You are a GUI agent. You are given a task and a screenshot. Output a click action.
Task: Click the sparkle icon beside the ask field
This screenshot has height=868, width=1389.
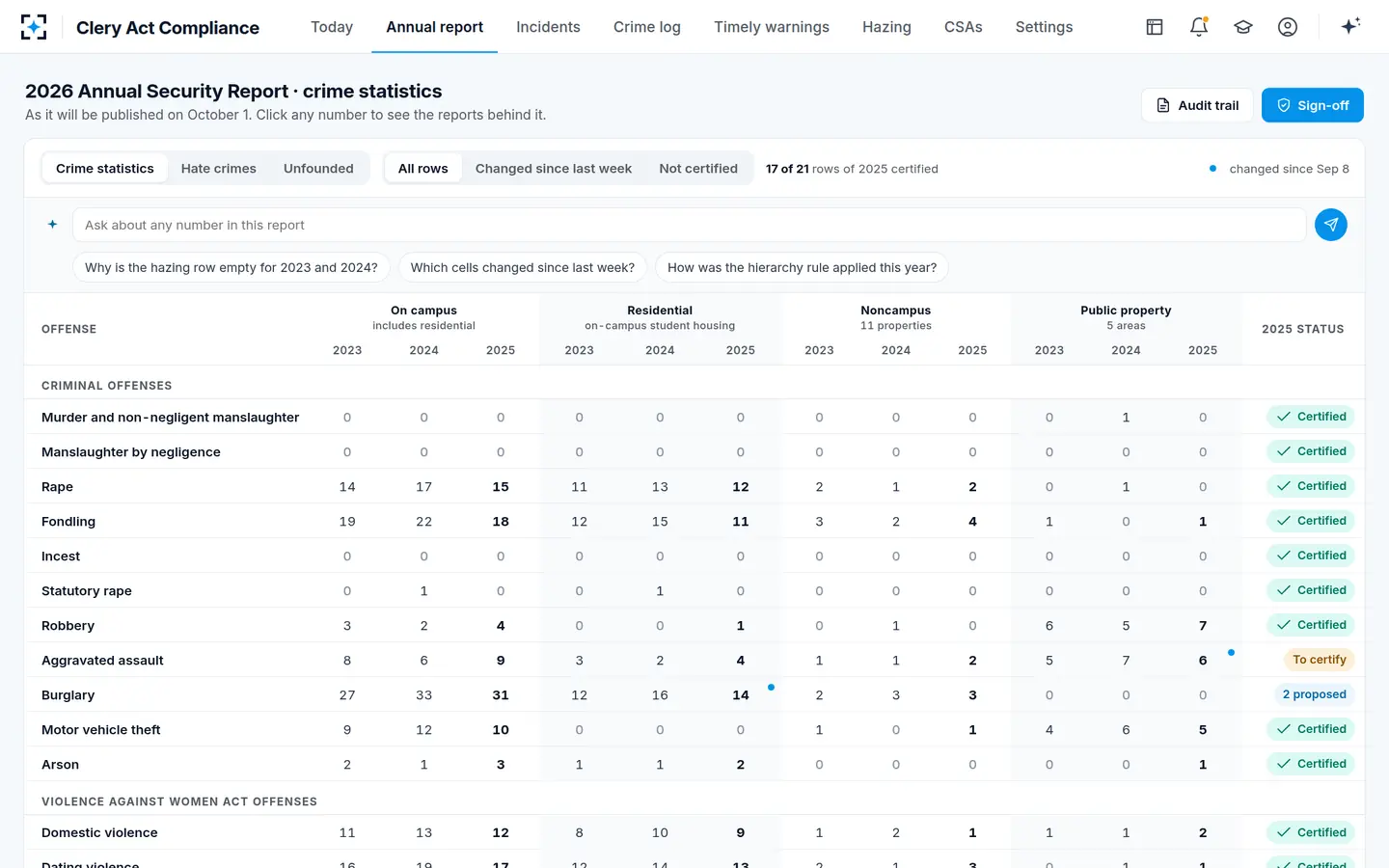[x=53, y=225]
